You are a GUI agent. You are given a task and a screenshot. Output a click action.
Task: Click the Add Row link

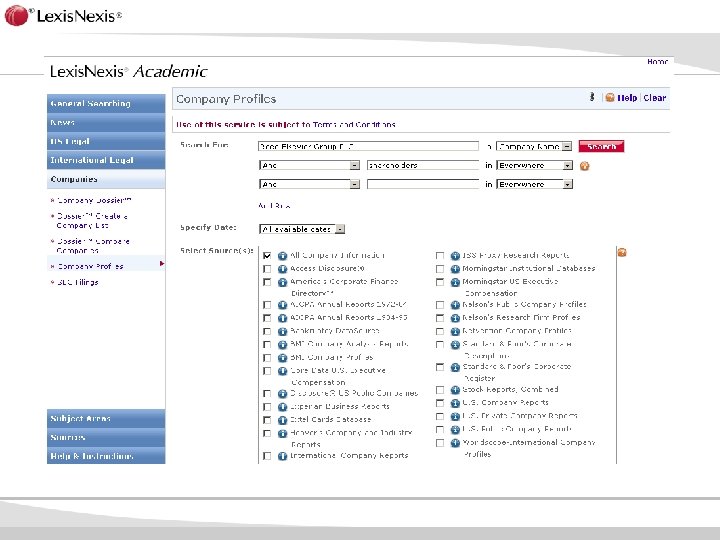(x=274, y=206)
